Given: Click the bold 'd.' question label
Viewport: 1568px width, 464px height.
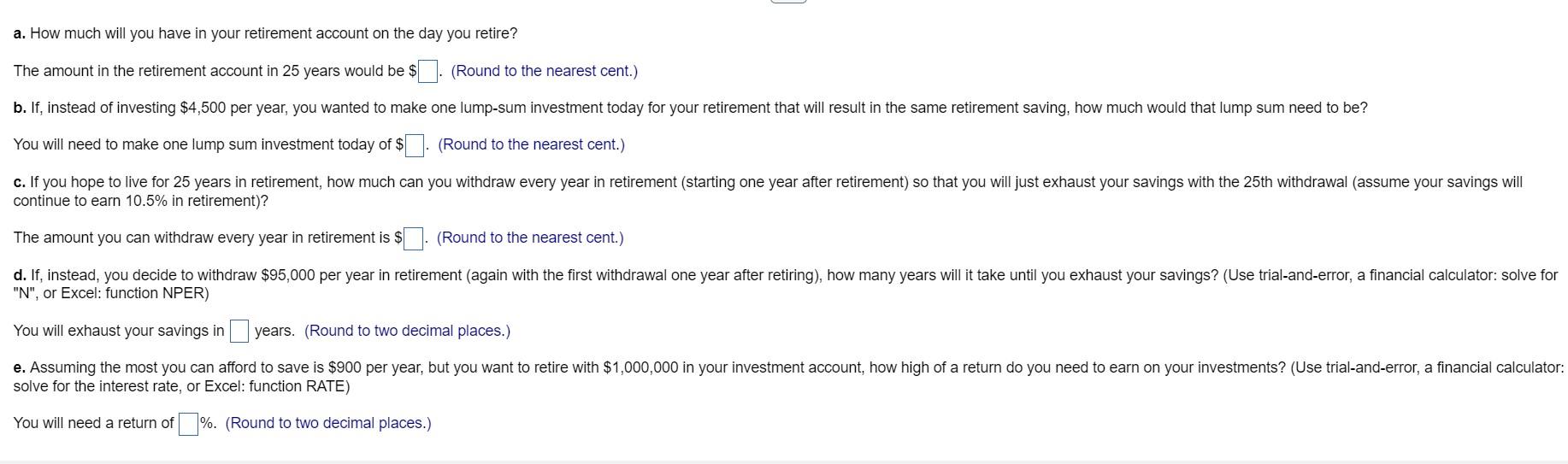Looking at the screenshot, I should (21, 275).
